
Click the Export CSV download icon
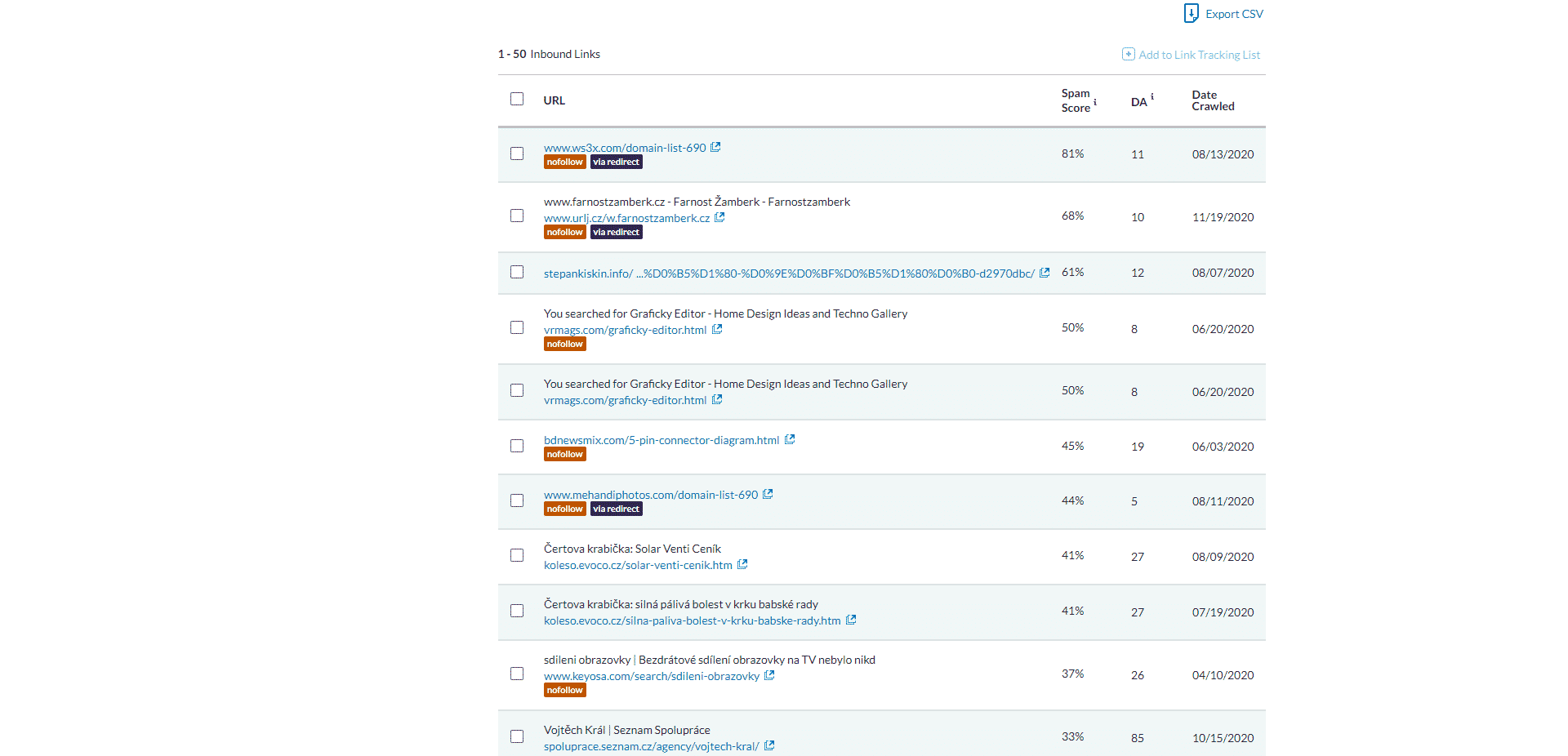pos(1191,13)
